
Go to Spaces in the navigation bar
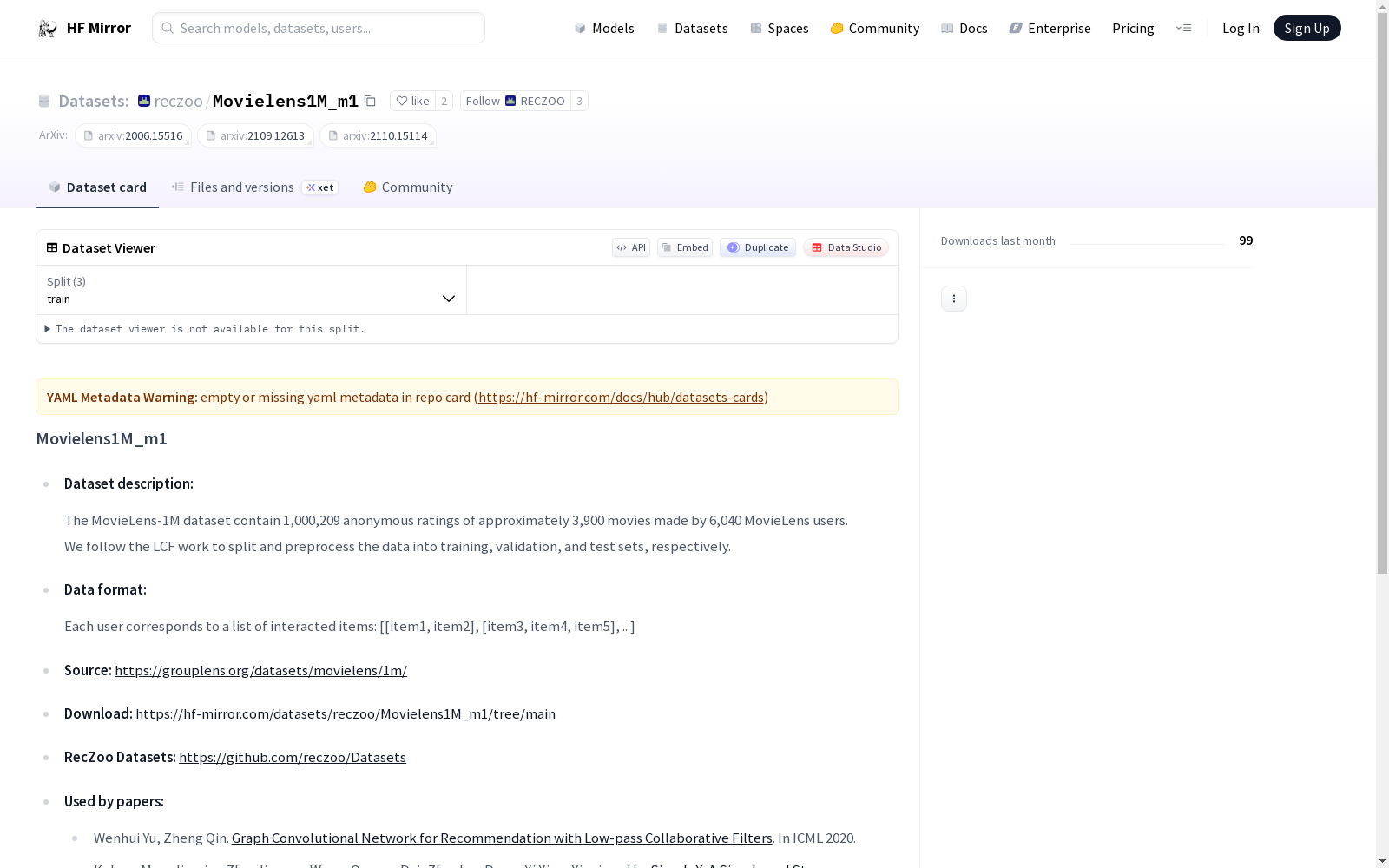(780, 28)
